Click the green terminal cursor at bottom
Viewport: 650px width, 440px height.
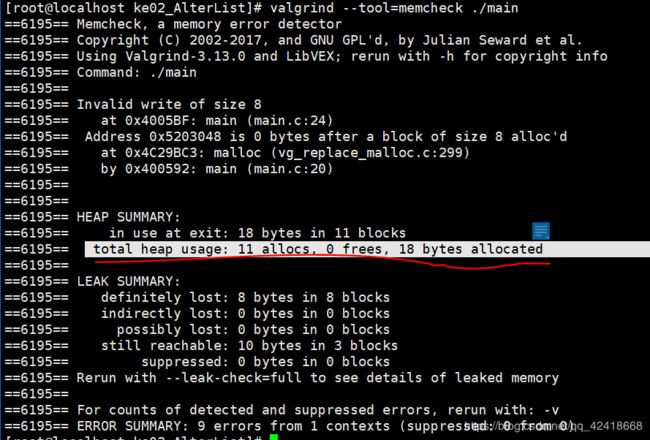tap(274, 437)
